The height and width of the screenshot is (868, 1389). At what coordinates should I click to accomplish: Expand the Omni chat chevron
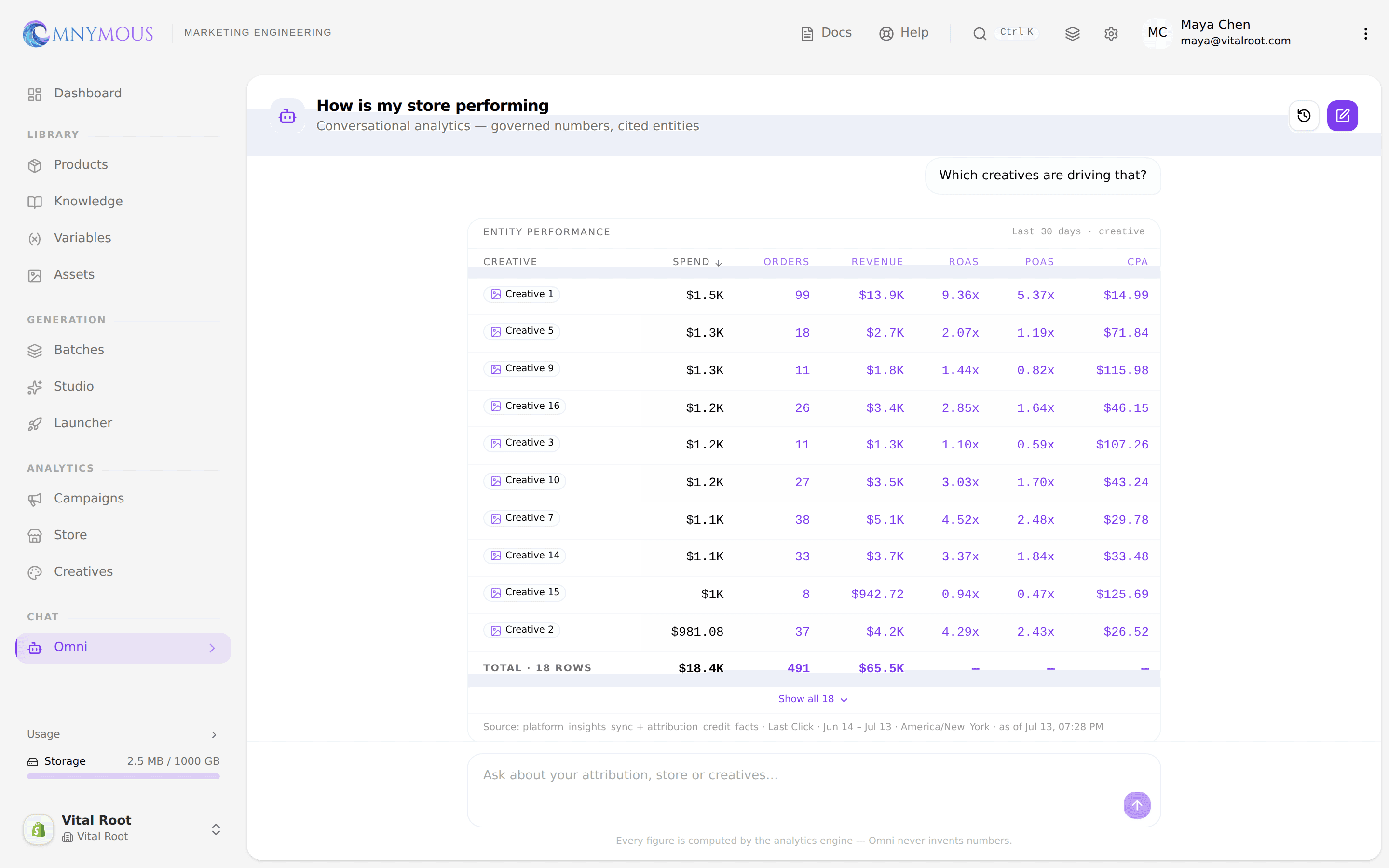(212, 648)
